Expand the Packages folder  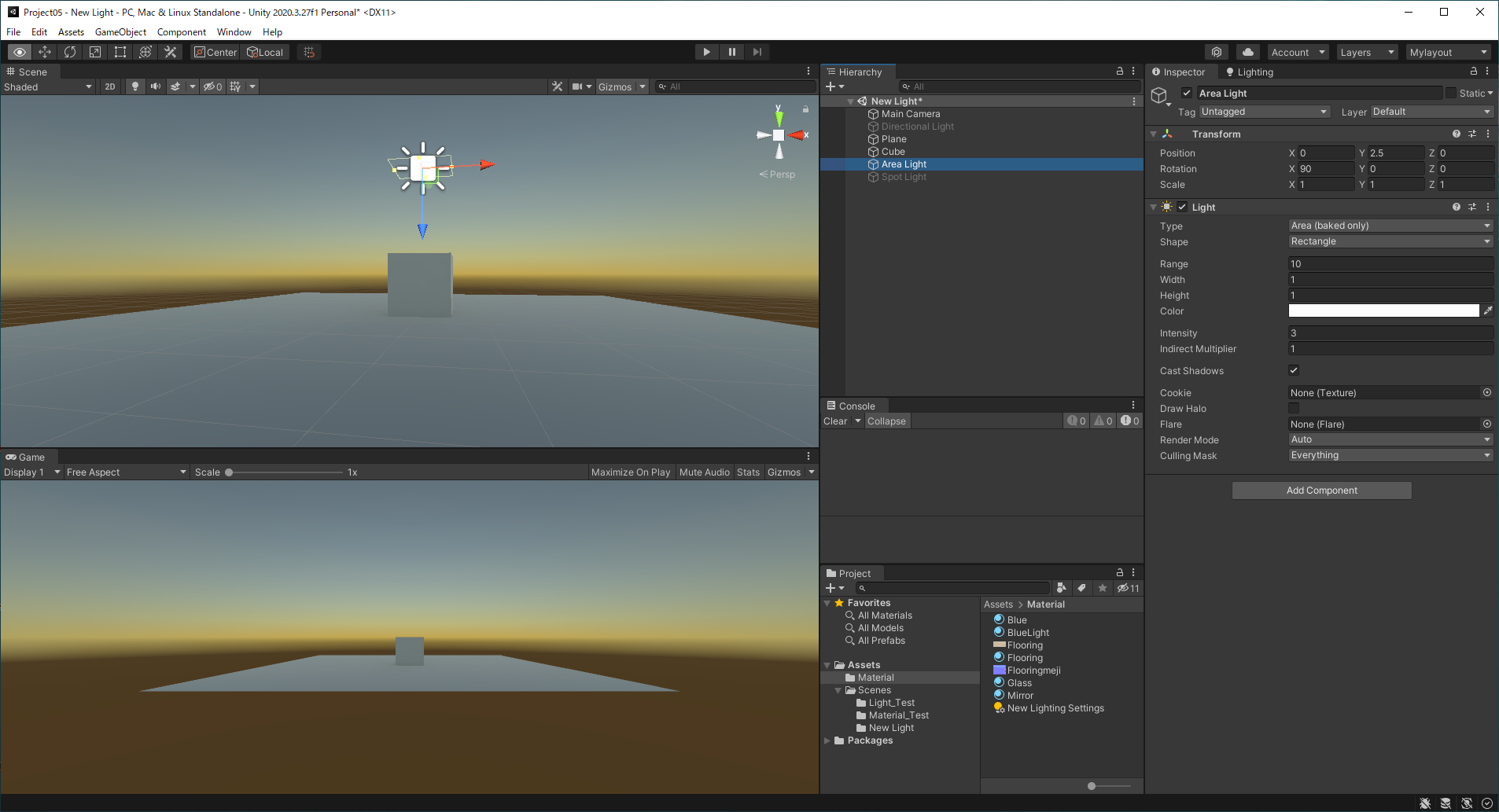coord(827,740)
